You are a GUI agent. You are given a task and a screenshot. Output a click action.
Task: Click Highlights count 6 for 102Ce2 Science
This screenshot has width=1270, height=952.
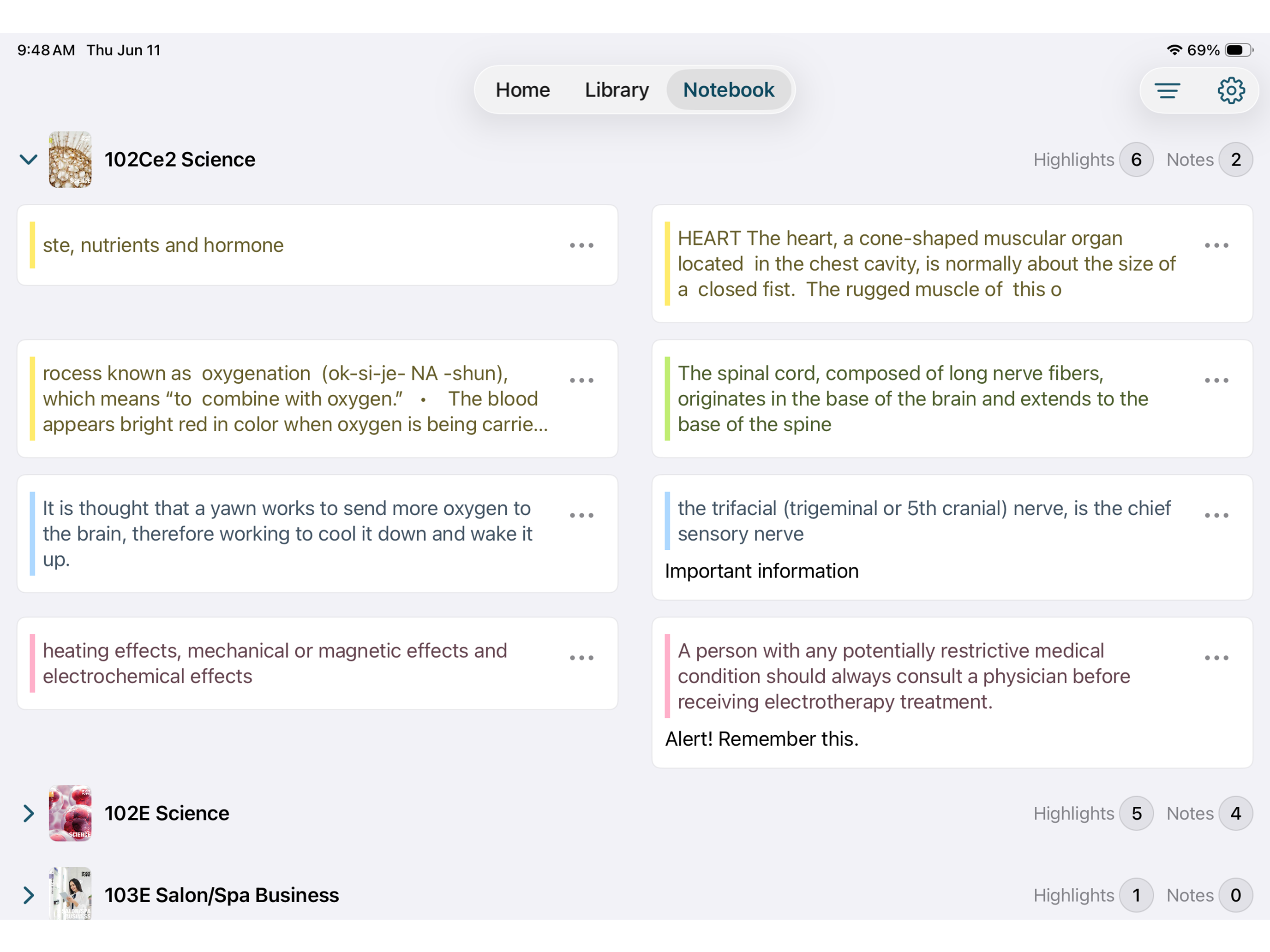[1136, 160]
